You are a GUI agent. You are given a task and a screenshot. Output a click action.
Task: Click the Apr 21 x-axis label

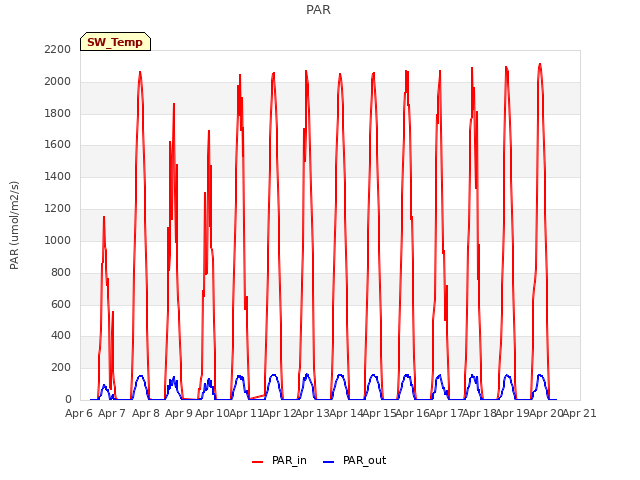pos(580,413)
